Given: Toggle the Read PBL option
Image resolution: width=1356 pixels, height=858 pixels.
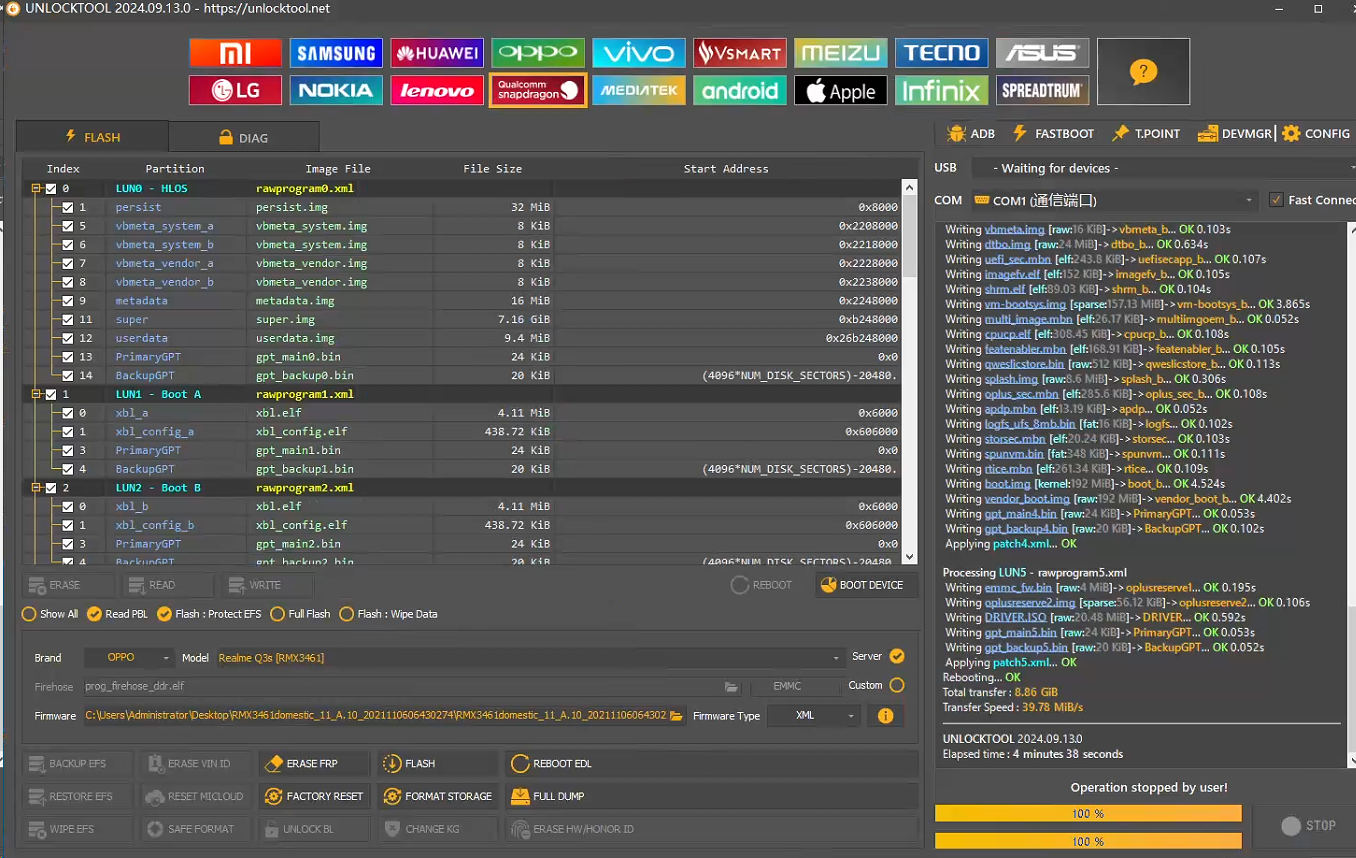Looking at the screenshot, I should coord(117,614).
